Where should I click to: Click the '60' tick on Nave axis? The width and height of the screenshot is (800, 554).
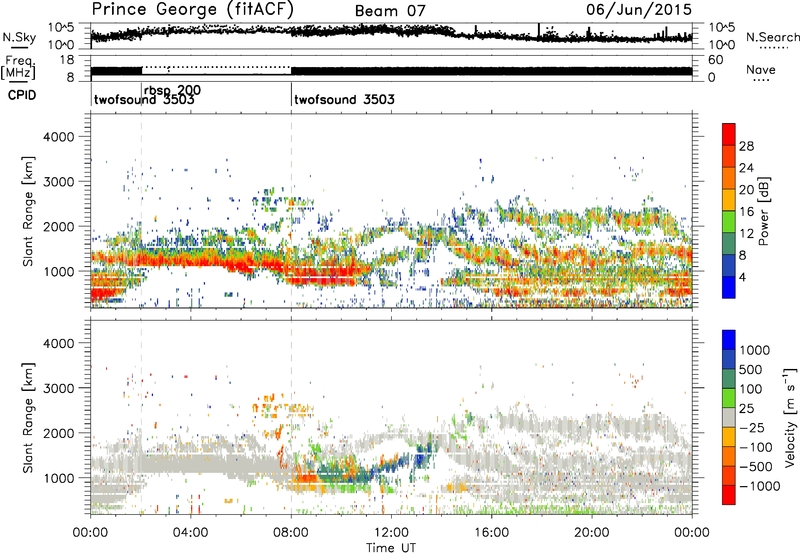click(x=715, y=60)
